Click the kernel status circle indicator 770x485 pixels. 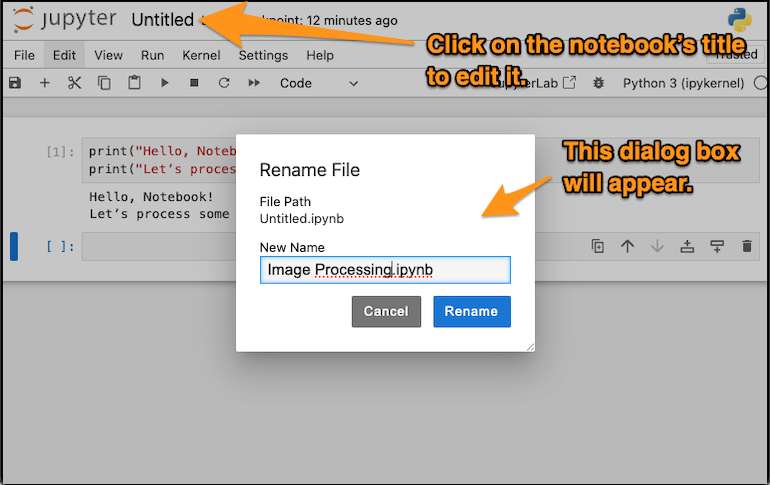pyautogui.click(x=761, y=83)
